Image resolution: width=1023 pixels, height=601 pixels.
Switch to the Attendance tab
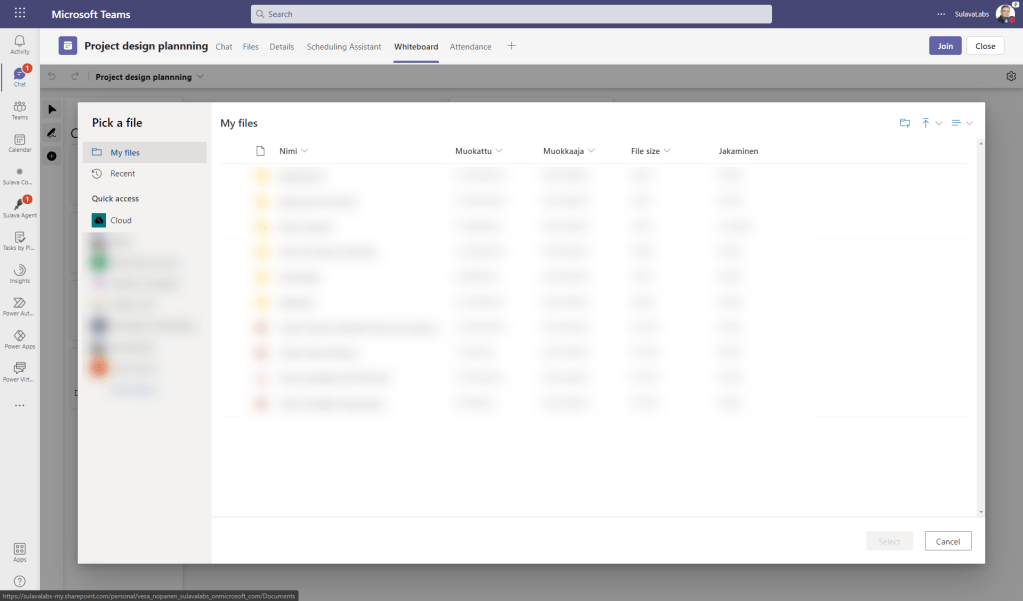coord(470,46)
